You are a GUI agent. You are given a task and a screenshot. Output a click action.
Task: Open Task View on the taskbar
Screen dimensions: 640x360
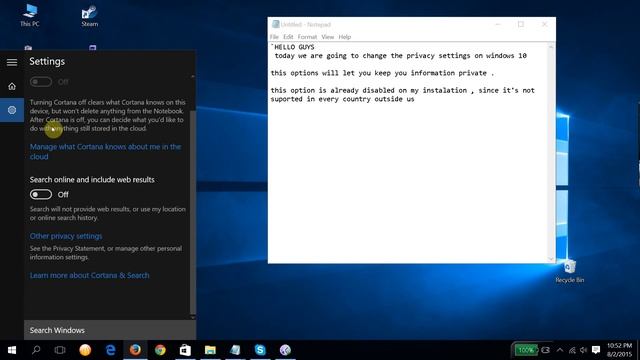click(60, 350)
